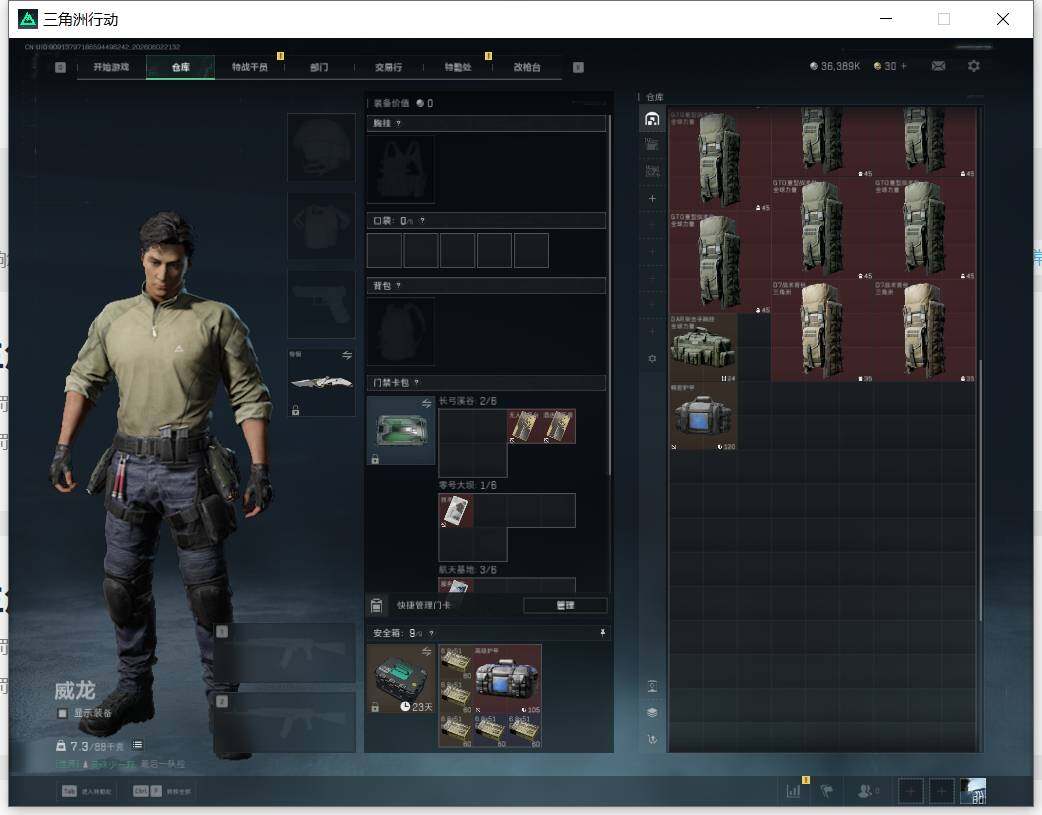Invite teammate with first plus slot

click(x=910, y=791)
